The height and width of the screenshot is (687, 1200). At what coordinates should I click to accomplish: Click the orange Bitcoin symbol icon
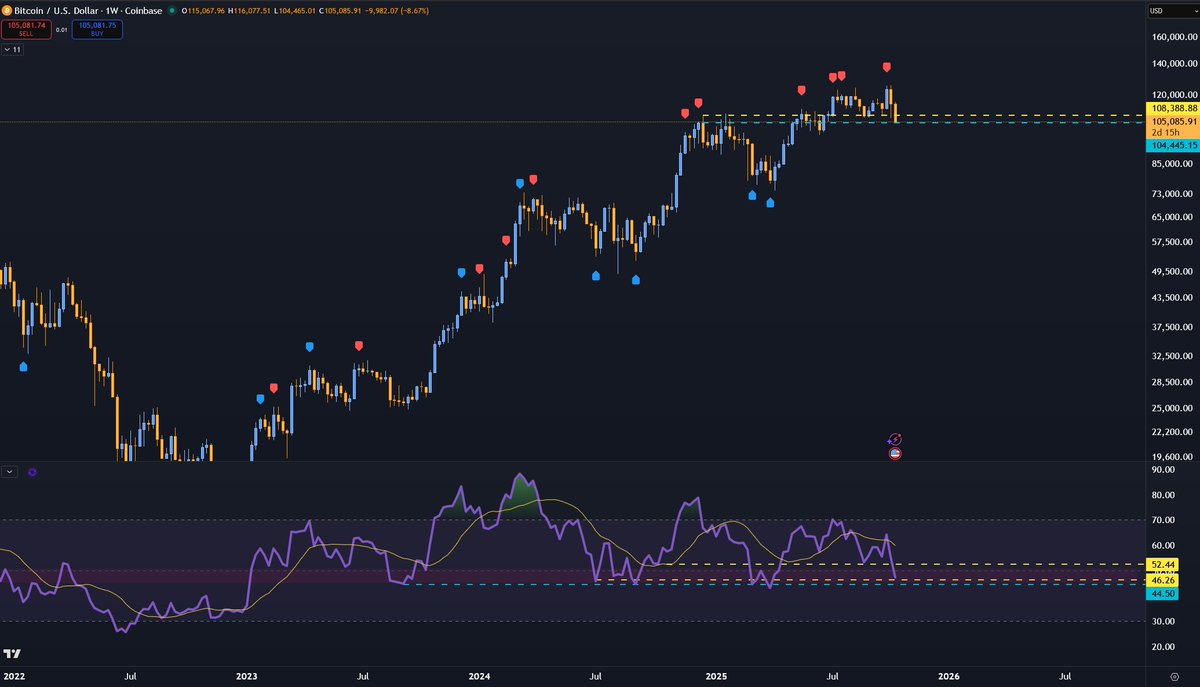pos(8,11)
